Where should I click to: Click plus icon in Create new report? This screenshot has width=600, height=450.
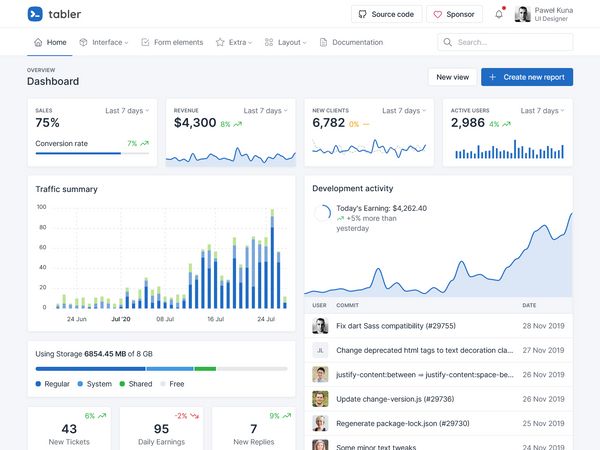pos(492,77)
